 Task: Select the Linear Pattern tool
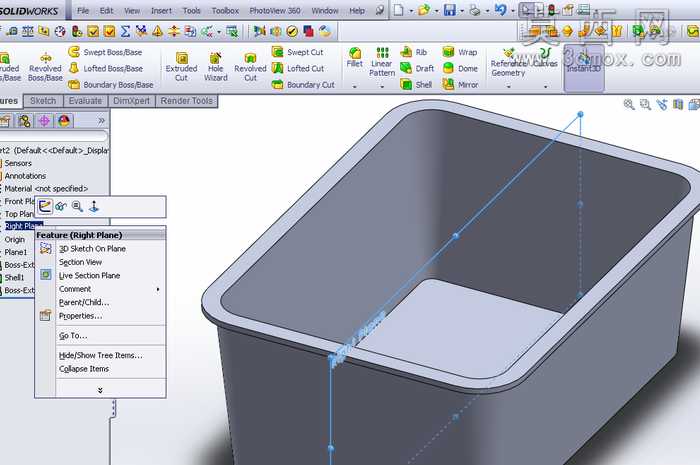pyautogui.click(x=382, y=62)
